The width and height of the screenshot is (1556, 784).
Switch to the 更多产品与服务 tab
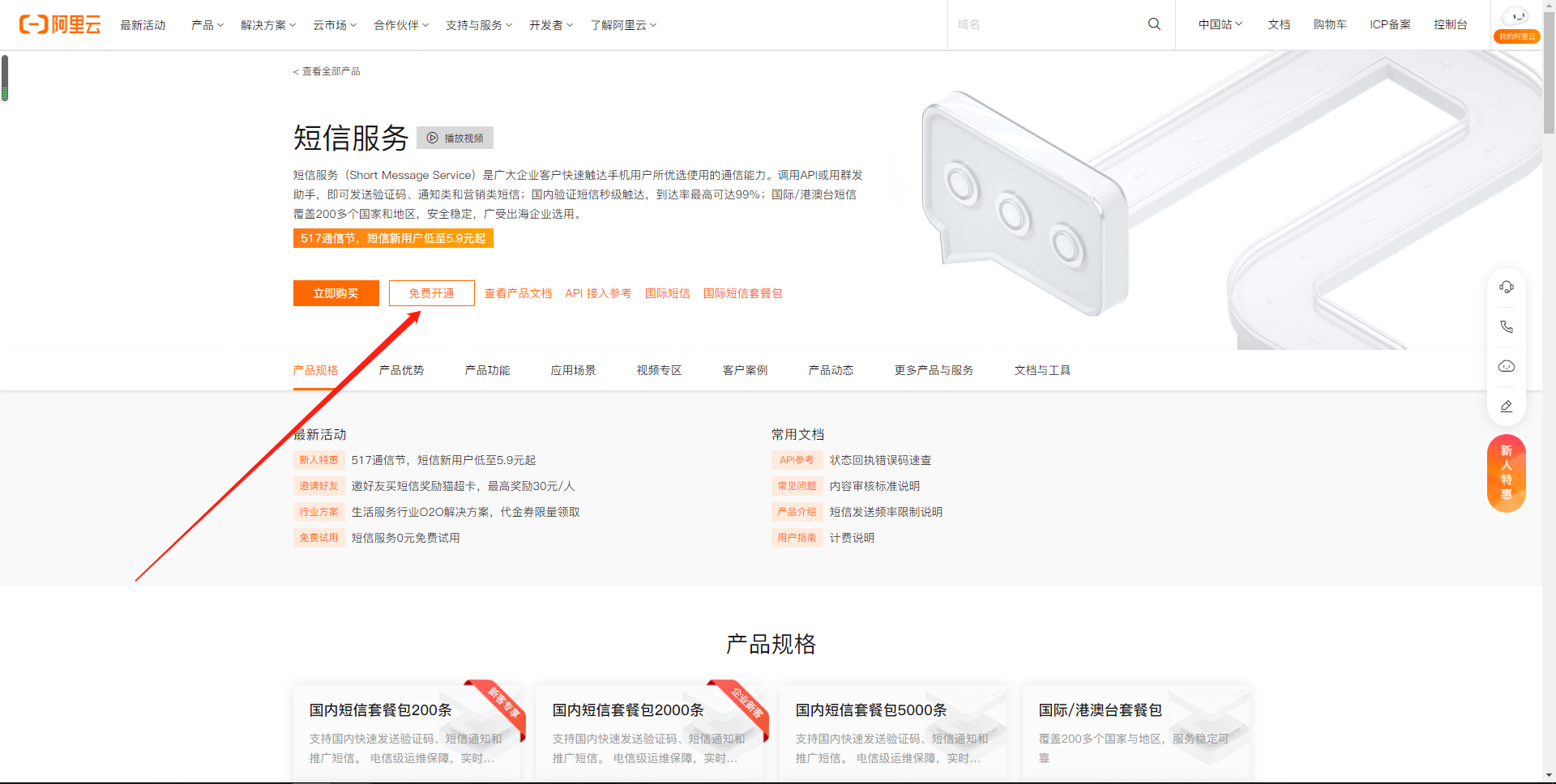[934, 370]
